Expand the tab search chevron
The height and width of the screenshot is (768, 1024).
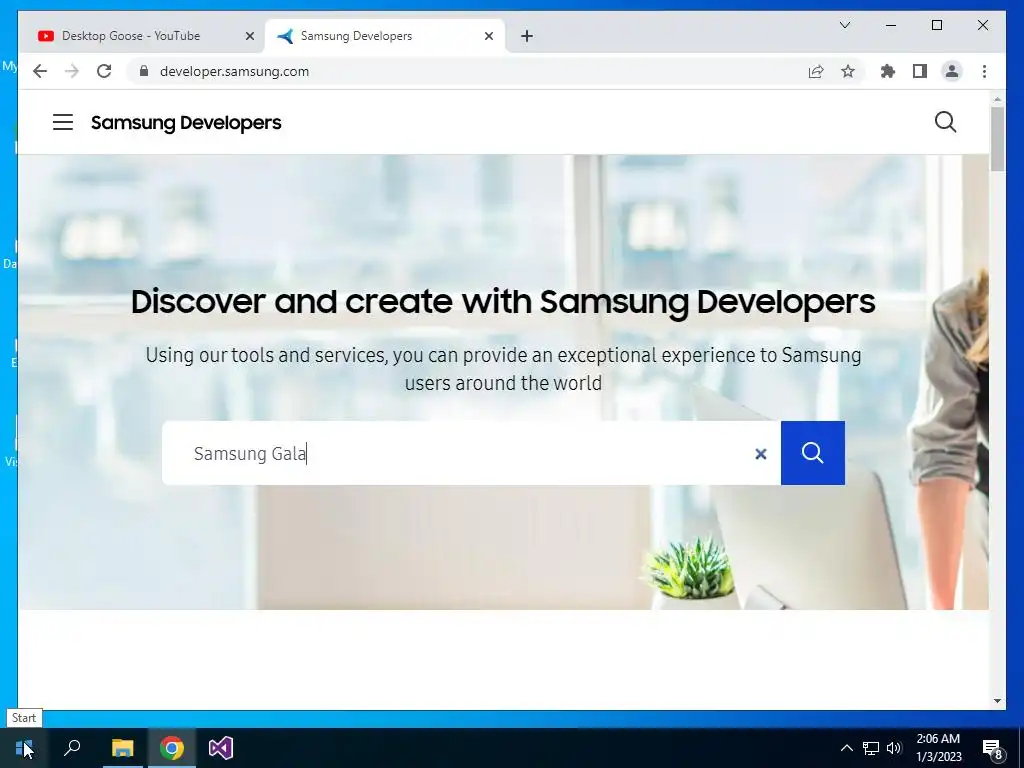click(844, 25)
